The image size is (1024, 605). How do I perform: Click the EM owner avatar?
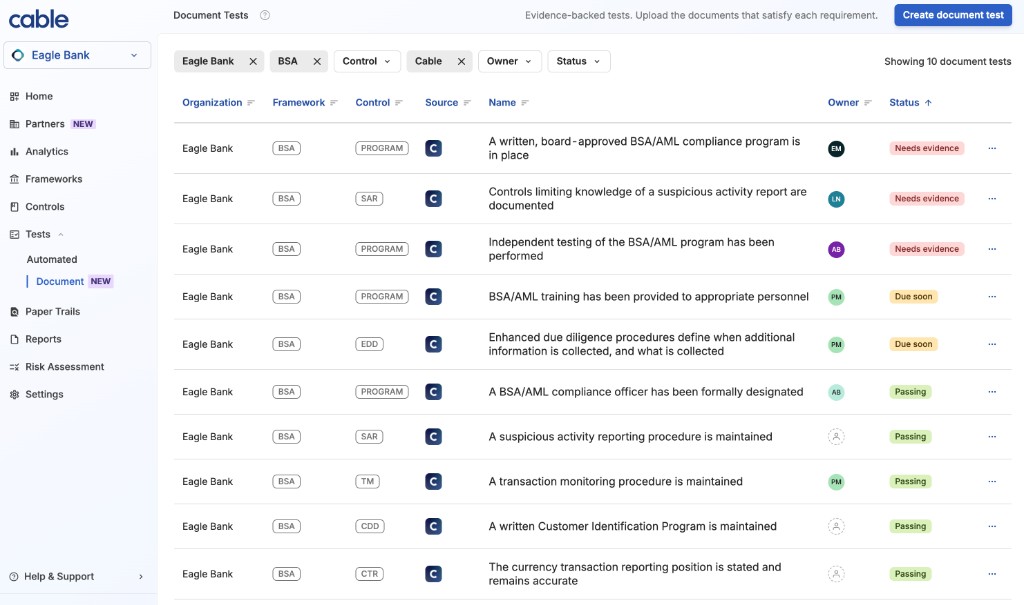pyautogui.click(x=836, y=149)
